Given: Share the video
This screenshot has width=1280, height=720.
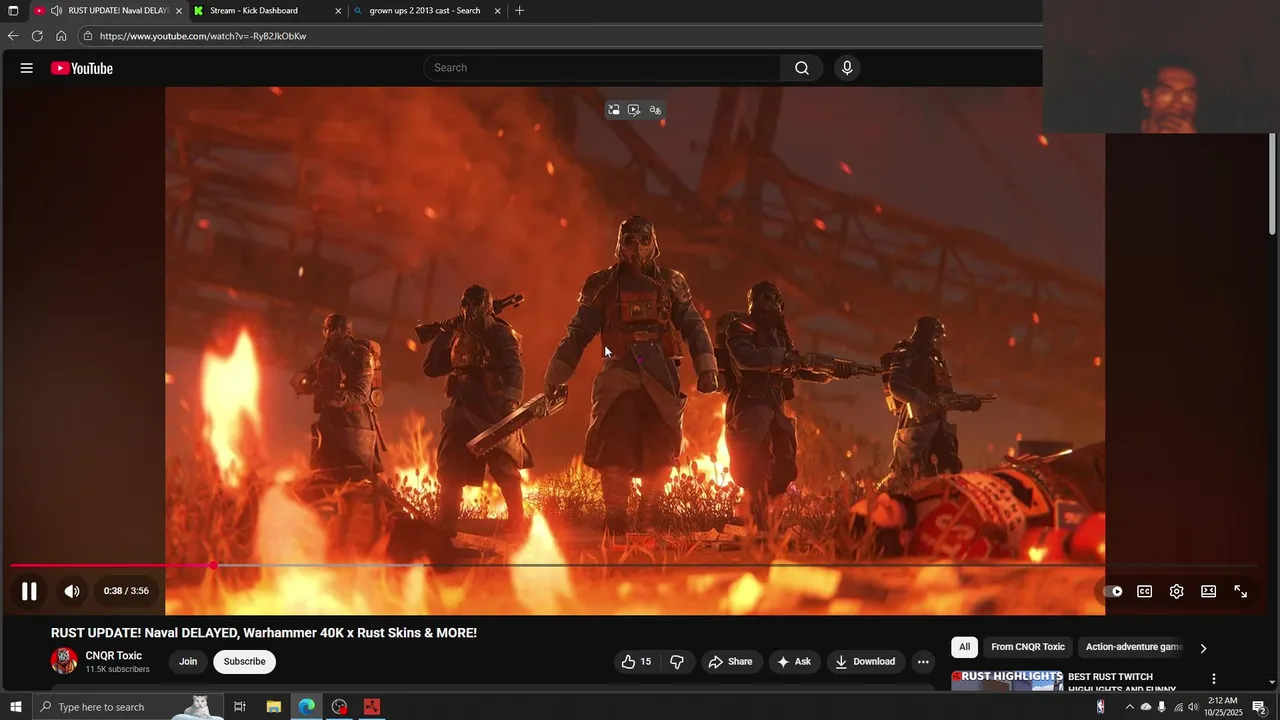Looking at the screenshot, I should (730, 661).
